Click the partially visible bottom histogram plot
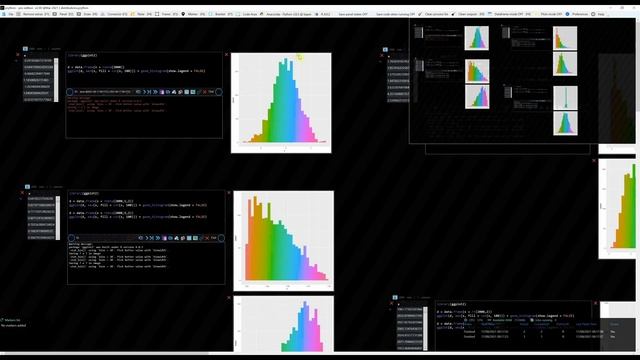Screen dimensions: 640x360 284,324
